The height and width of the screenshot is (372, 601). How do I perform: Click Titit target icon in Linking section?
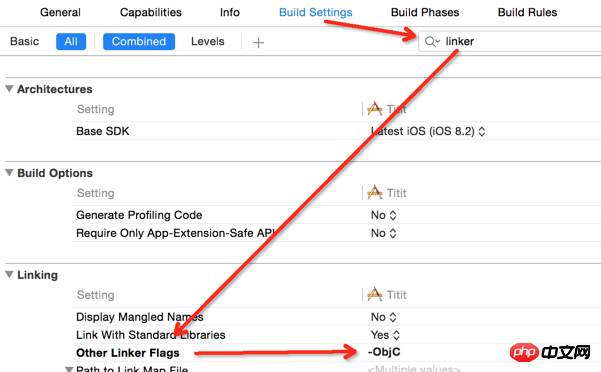(x=374, y=295)
